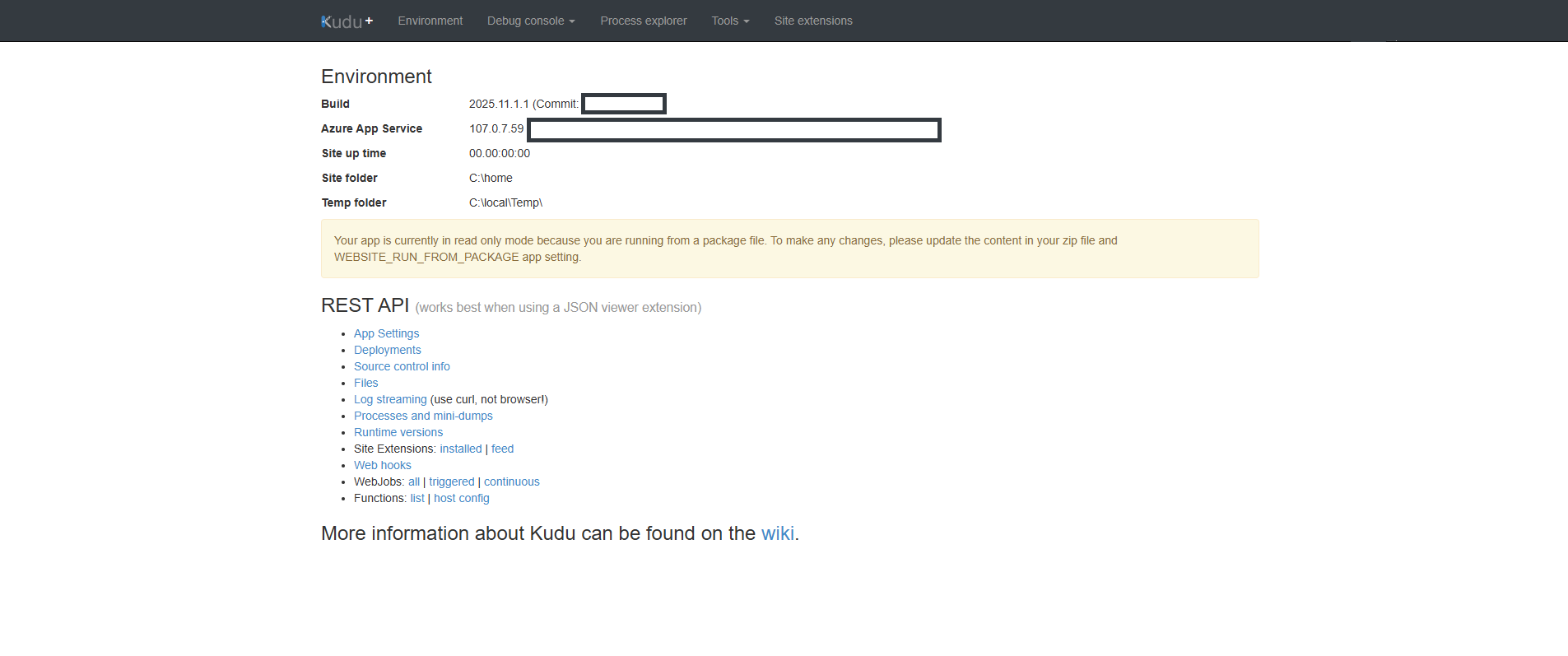The height and width of the screenshot is (656, 1568).
Task: Open continuous WebJobs link
Action: (x=511, y=482)
